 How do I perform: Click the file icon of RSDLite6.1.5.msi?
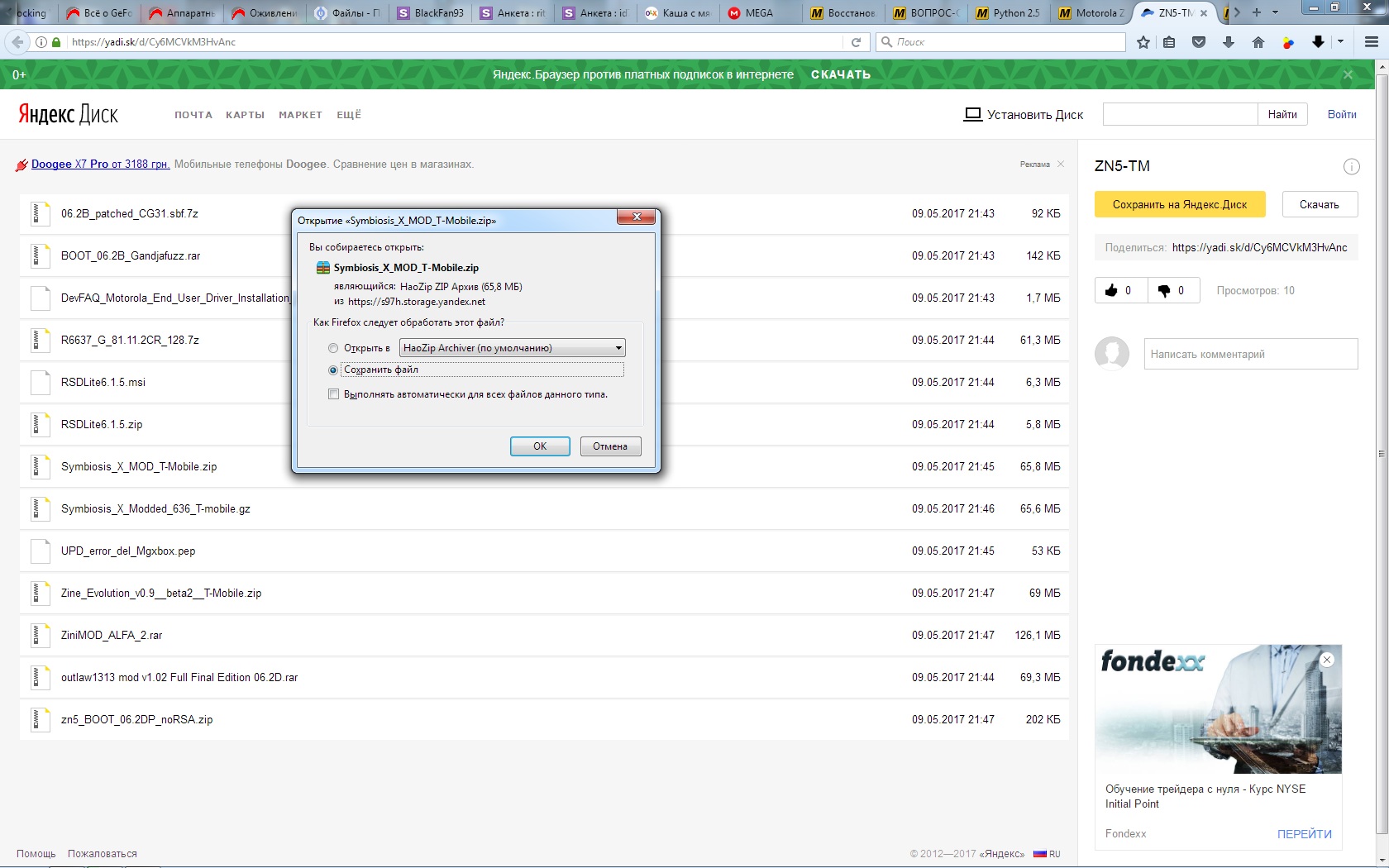(x=40, y=382)
